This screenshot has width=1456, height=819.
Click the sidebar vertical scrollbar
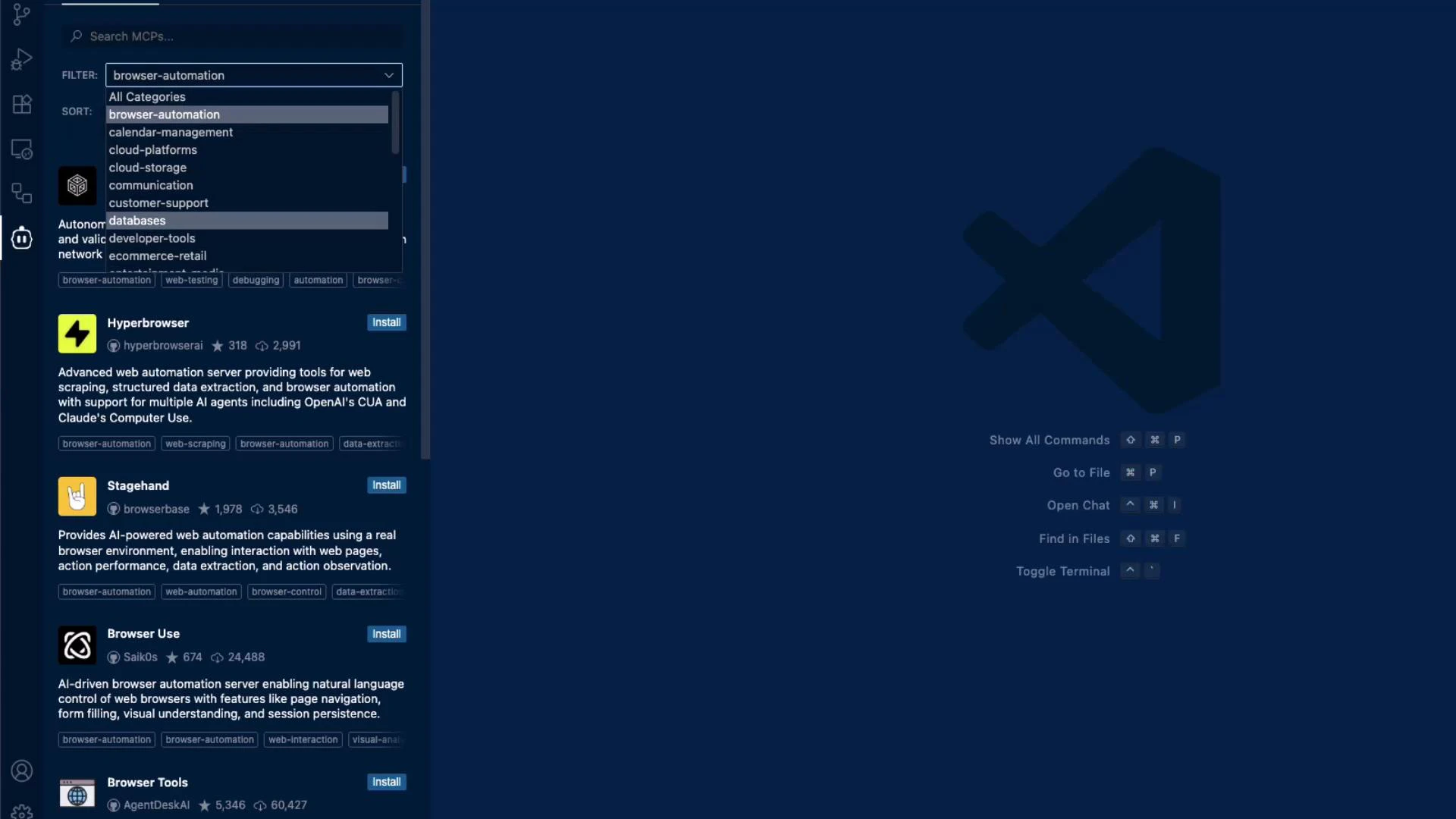pos(425,229)
